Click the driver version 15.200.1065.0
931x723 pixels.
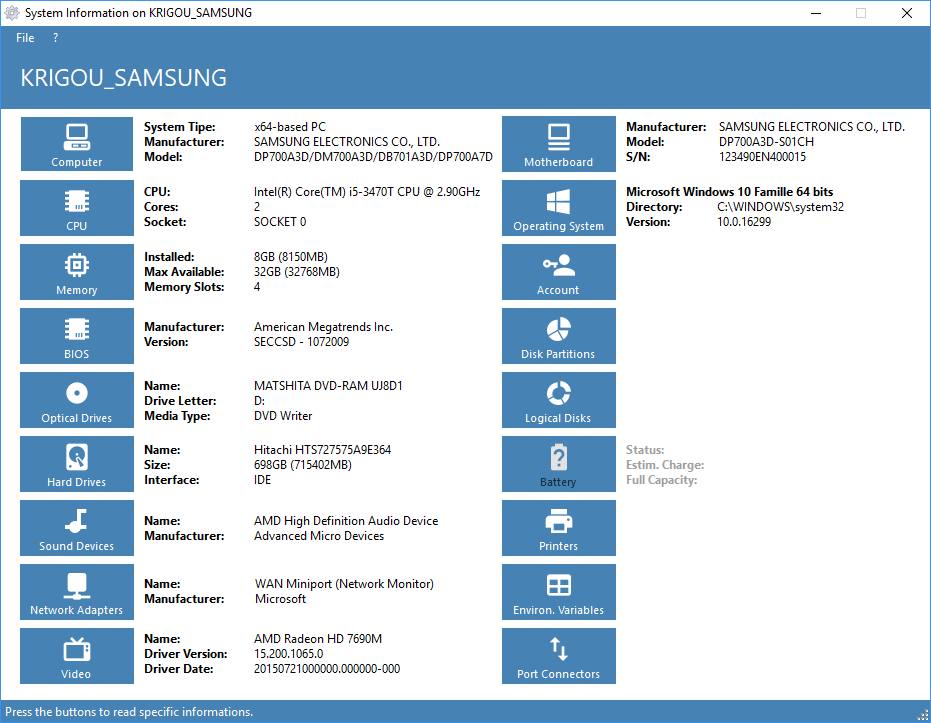[x=289, y=654]
